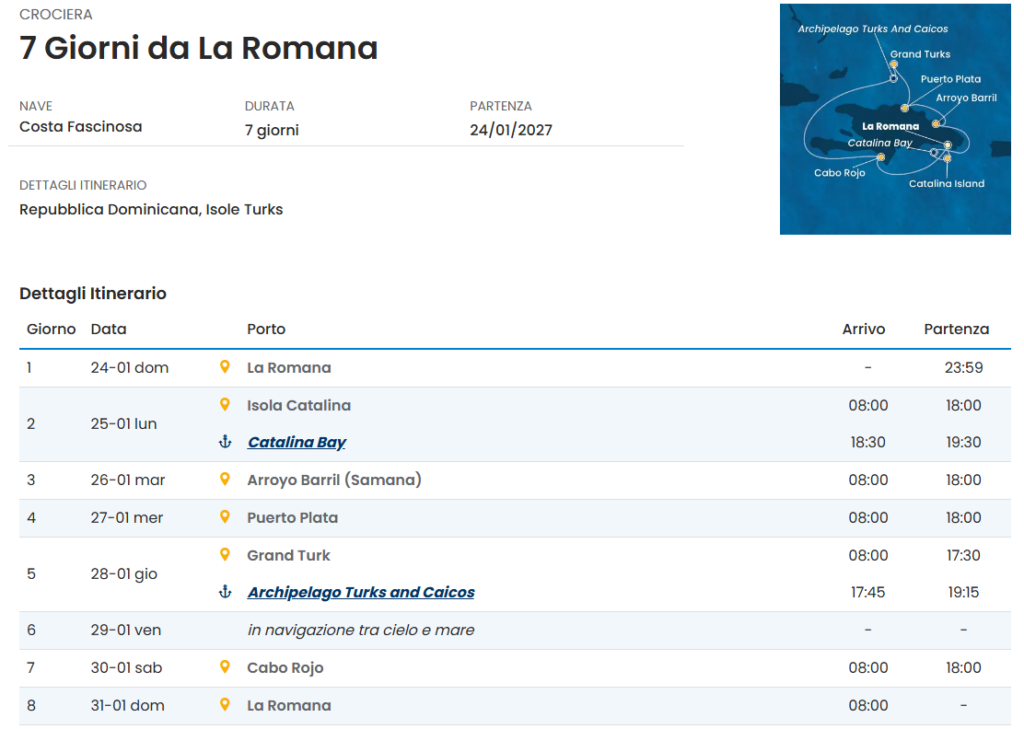The height and width of the screenshot is (729, 1024).
Task: Click the anchor icon beside Archipelago Turks
Action: pyautogui.click(x=225, y=592)
